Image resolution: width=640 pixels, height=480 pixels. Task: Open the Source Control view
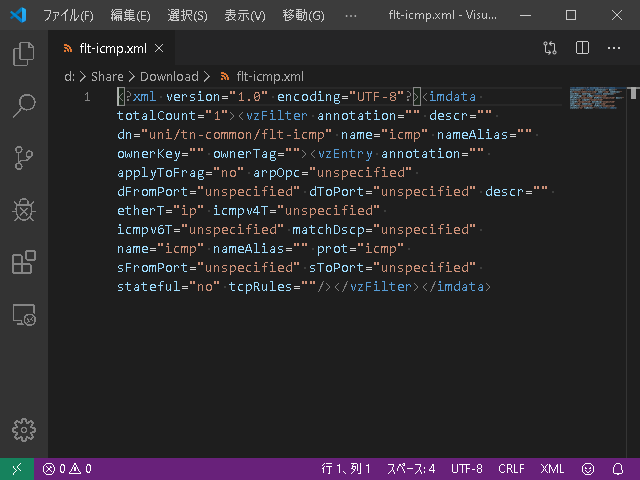coord(24,158)
